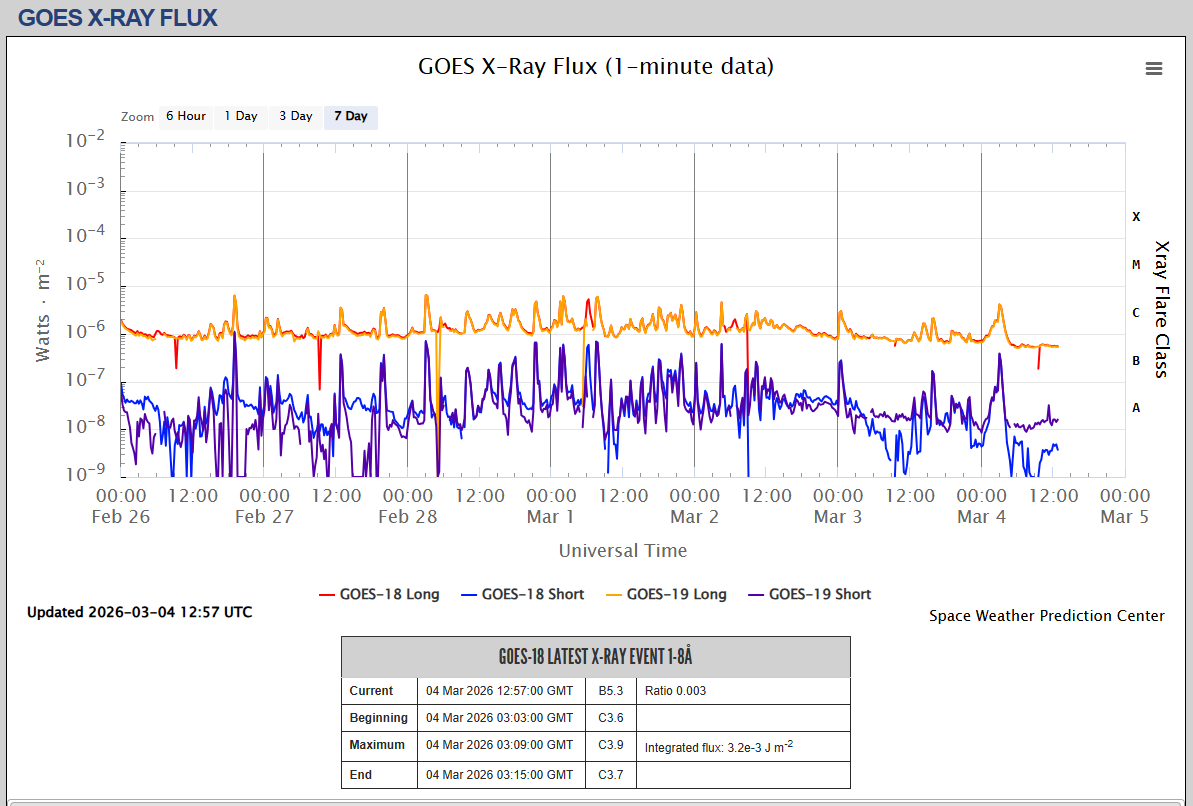
Task: Click the Mar 4 00:00 gridline on the chart
Action: (x=981, y=250)
